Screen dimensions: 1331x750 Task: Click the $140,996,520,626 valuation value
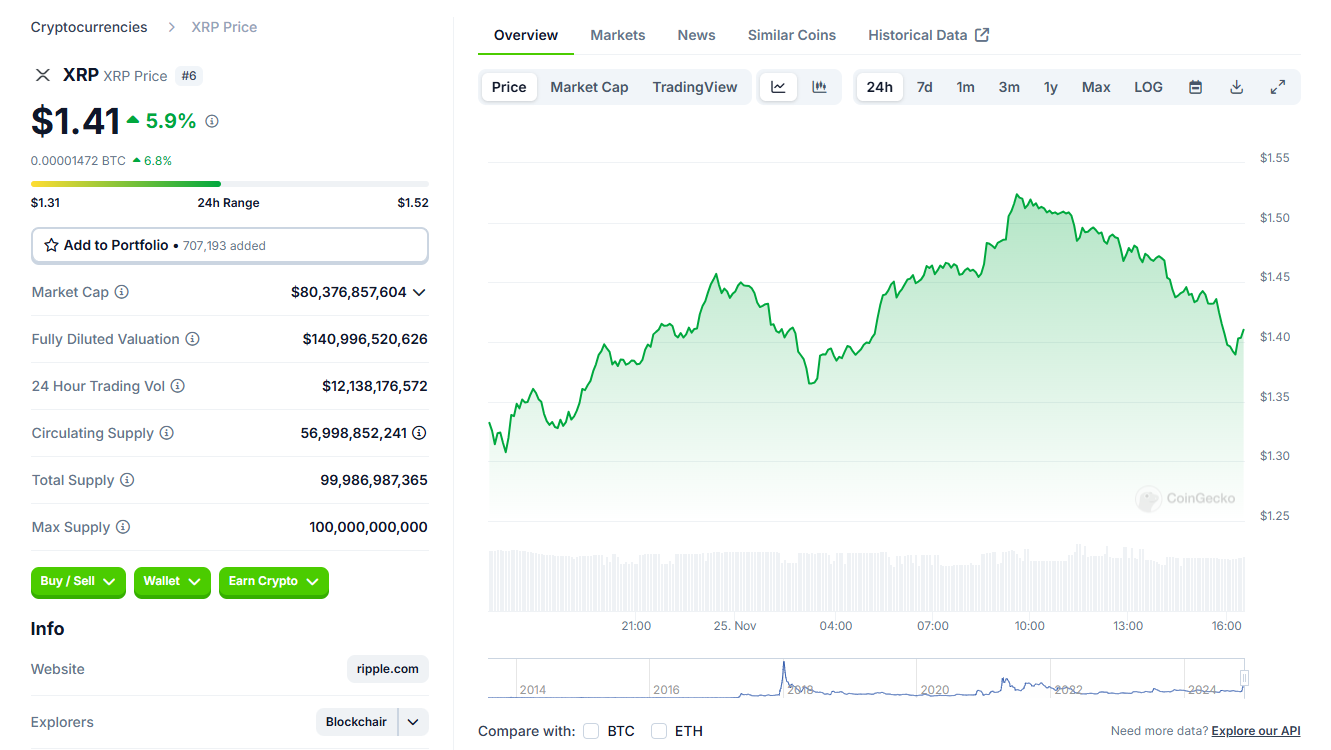pyautogui.click(x=365, y=339)
